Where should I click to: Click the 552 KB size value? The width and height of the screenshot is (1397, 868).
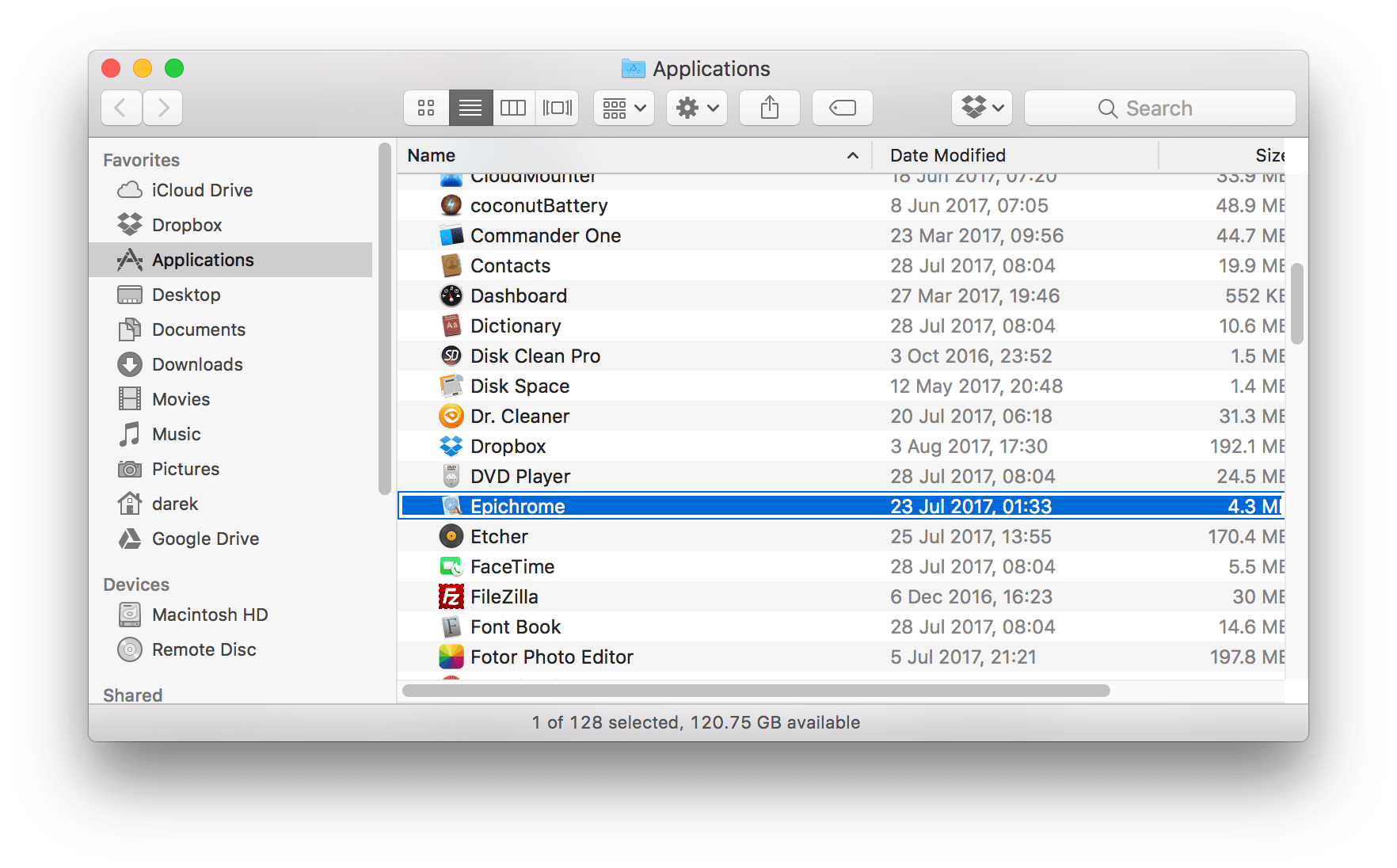(x=1254, y=295)
